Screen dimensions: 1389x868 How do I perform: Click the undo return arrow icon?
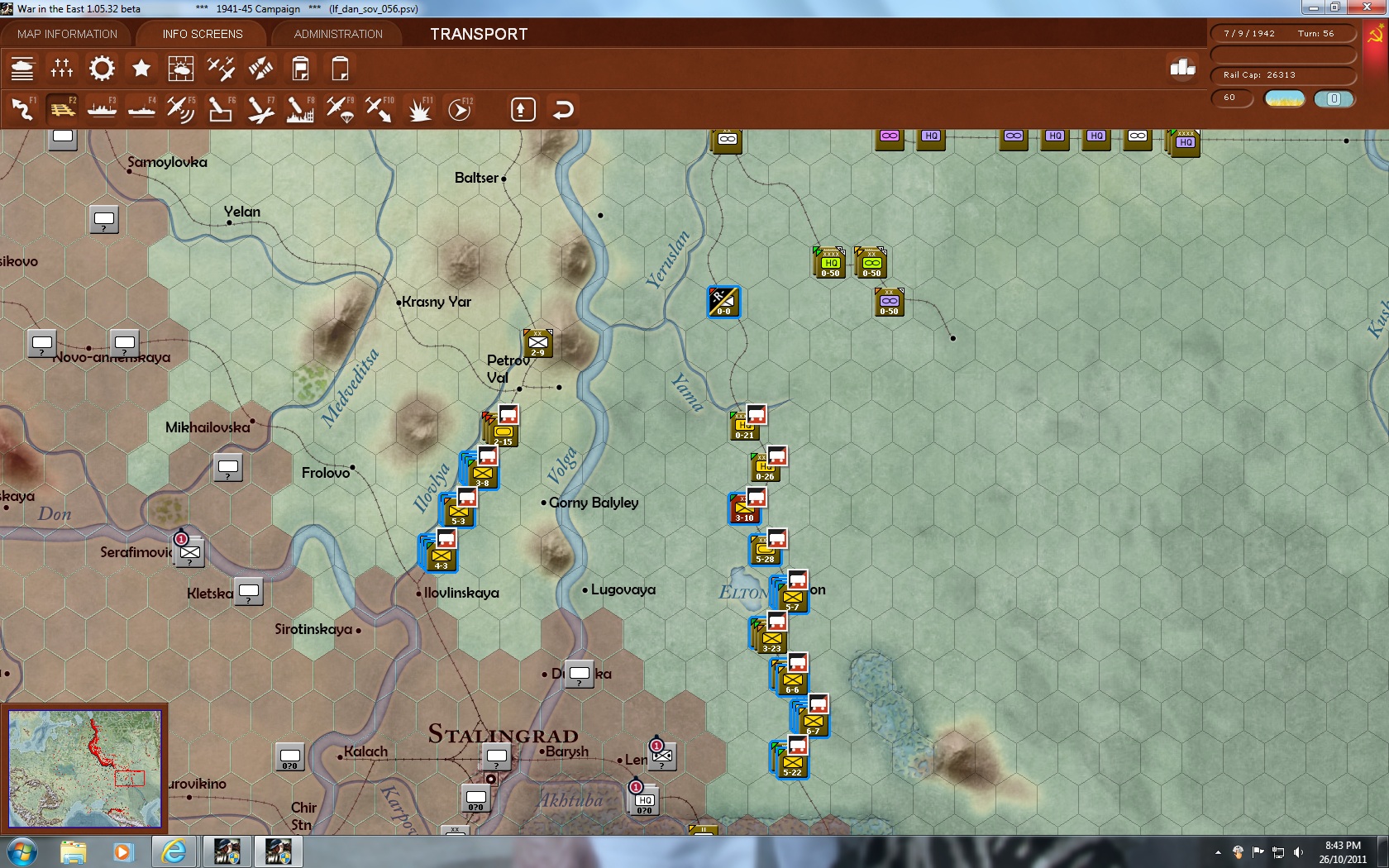click(563, 109)
